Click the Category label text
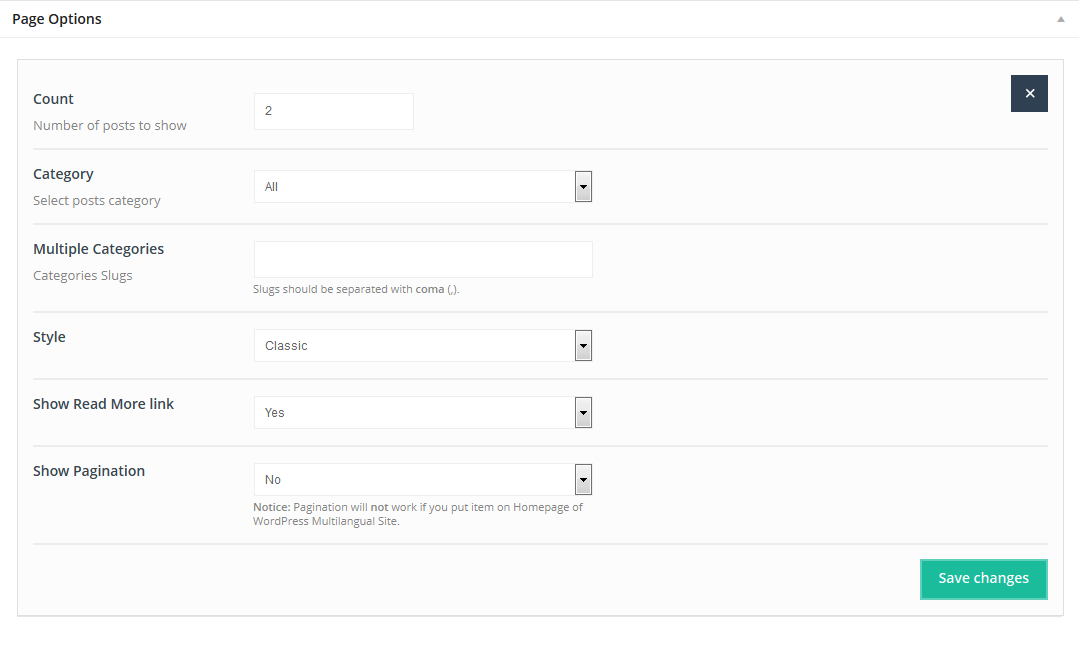1079x649 pixels. 63,174
